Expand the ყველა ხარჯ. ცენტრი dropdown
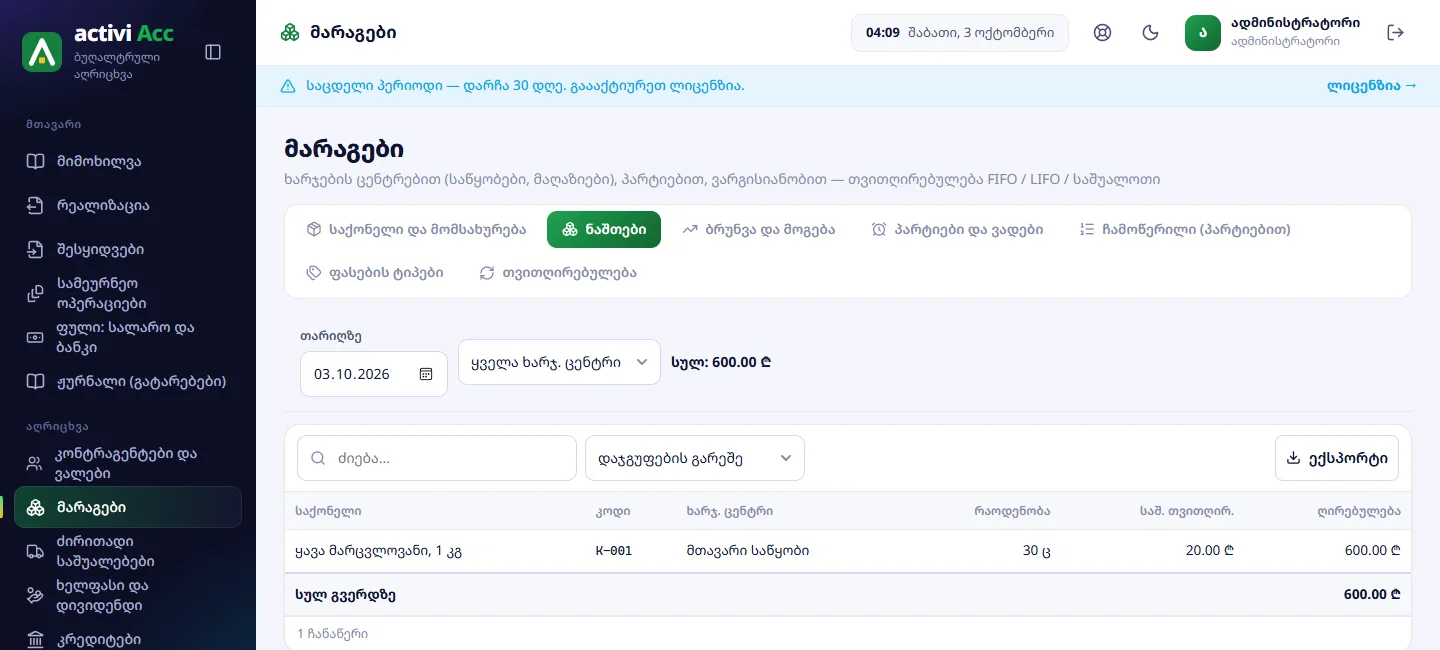The width and height of the screenshot is (1440, 650). [559, 362]
